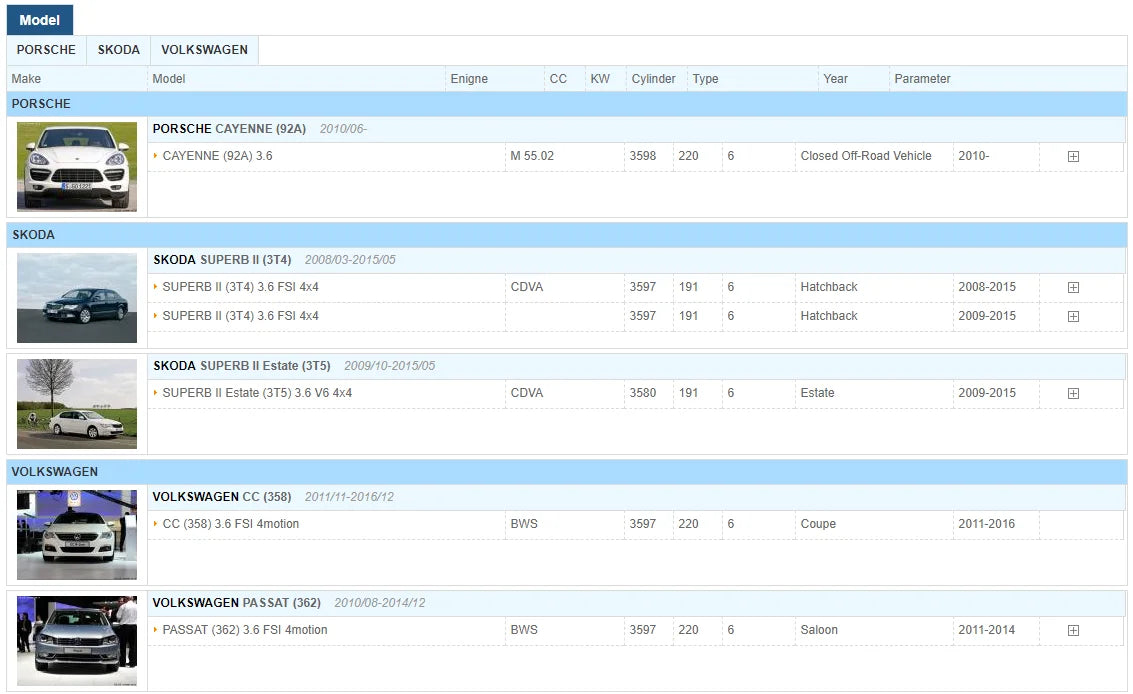Screen dimensions: 1133x694
Task: Open the Skoda Superb II dark sedan thumbnail
Action: (x=77, y=298)
